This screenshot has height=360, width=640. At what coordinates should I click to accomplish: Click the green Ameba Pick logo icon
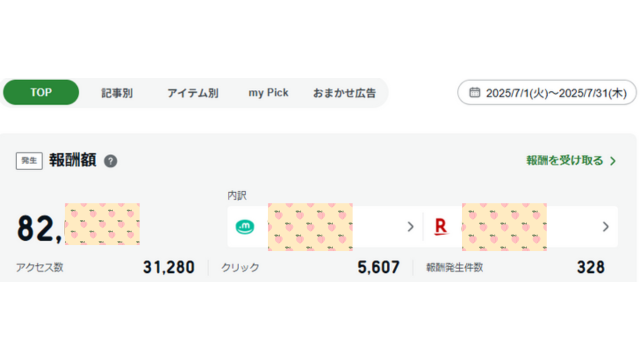[245, 227]
